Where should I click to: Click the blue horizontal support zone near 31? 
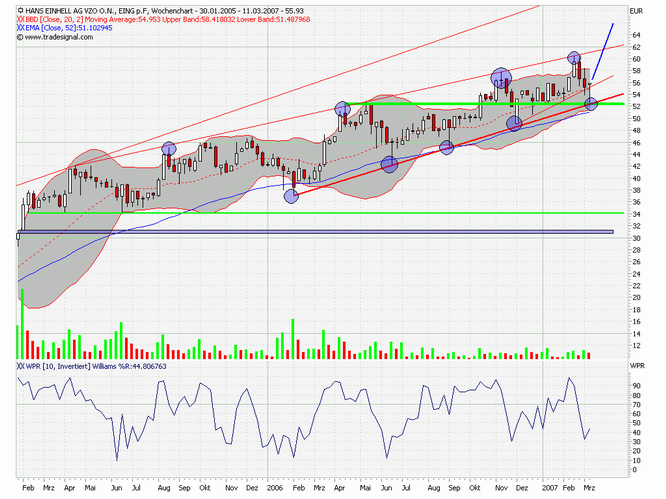pos(300,232)
